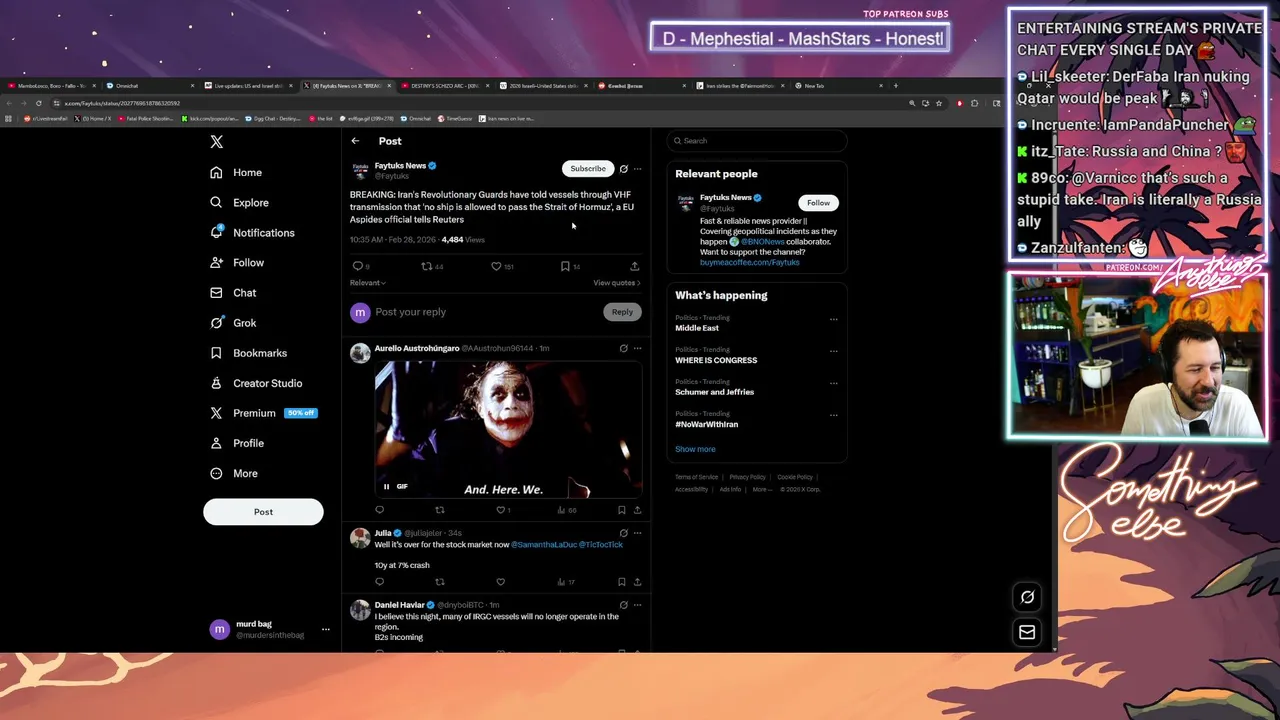Screen dimensions: 1280x720
Task: Click the grey Reply button
Action: click(x=622, y=312)
